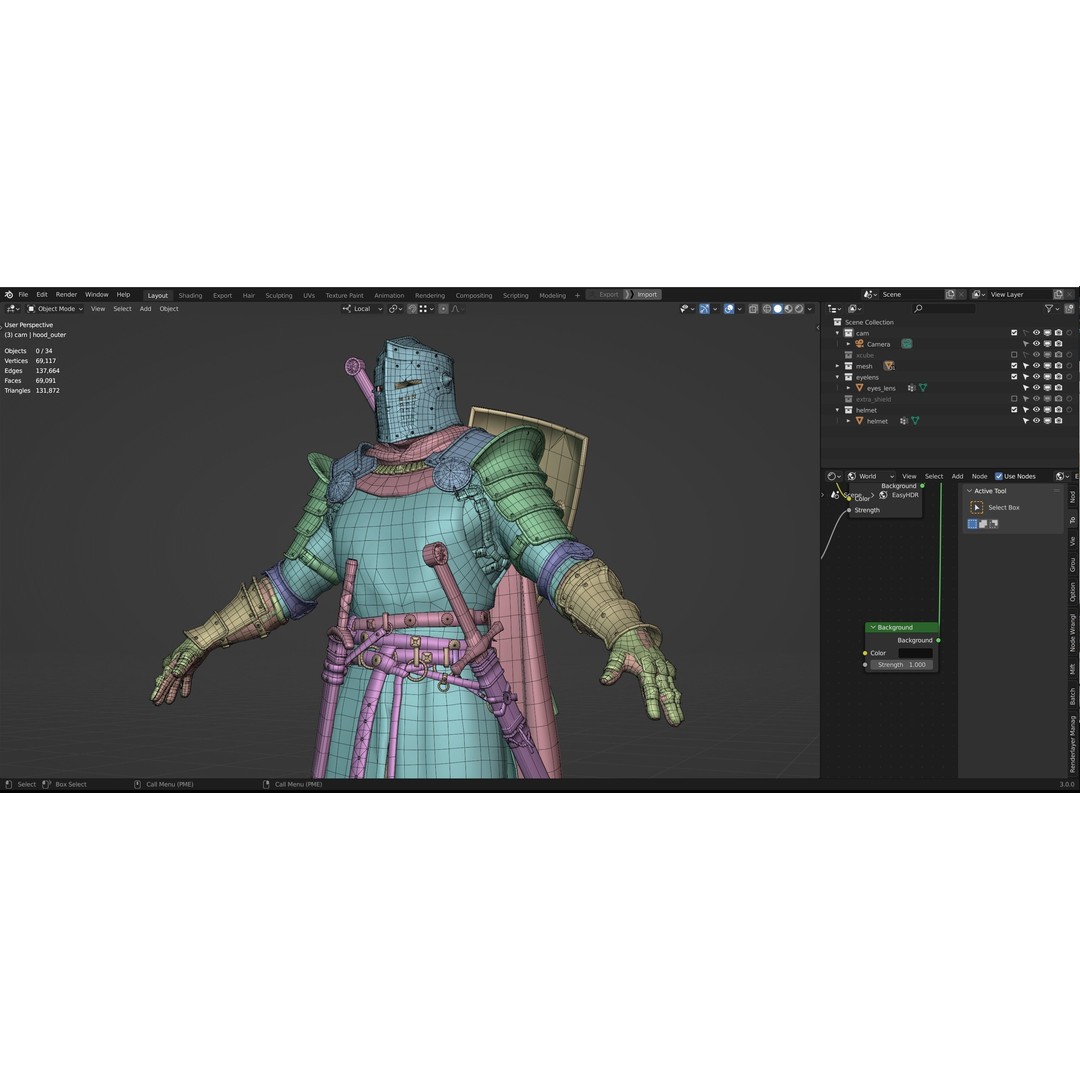Click the EasyHDR world icon in breadcrumb
Screen dimensions: 1080x1080
pyautogui.click(x=883, y=495)
